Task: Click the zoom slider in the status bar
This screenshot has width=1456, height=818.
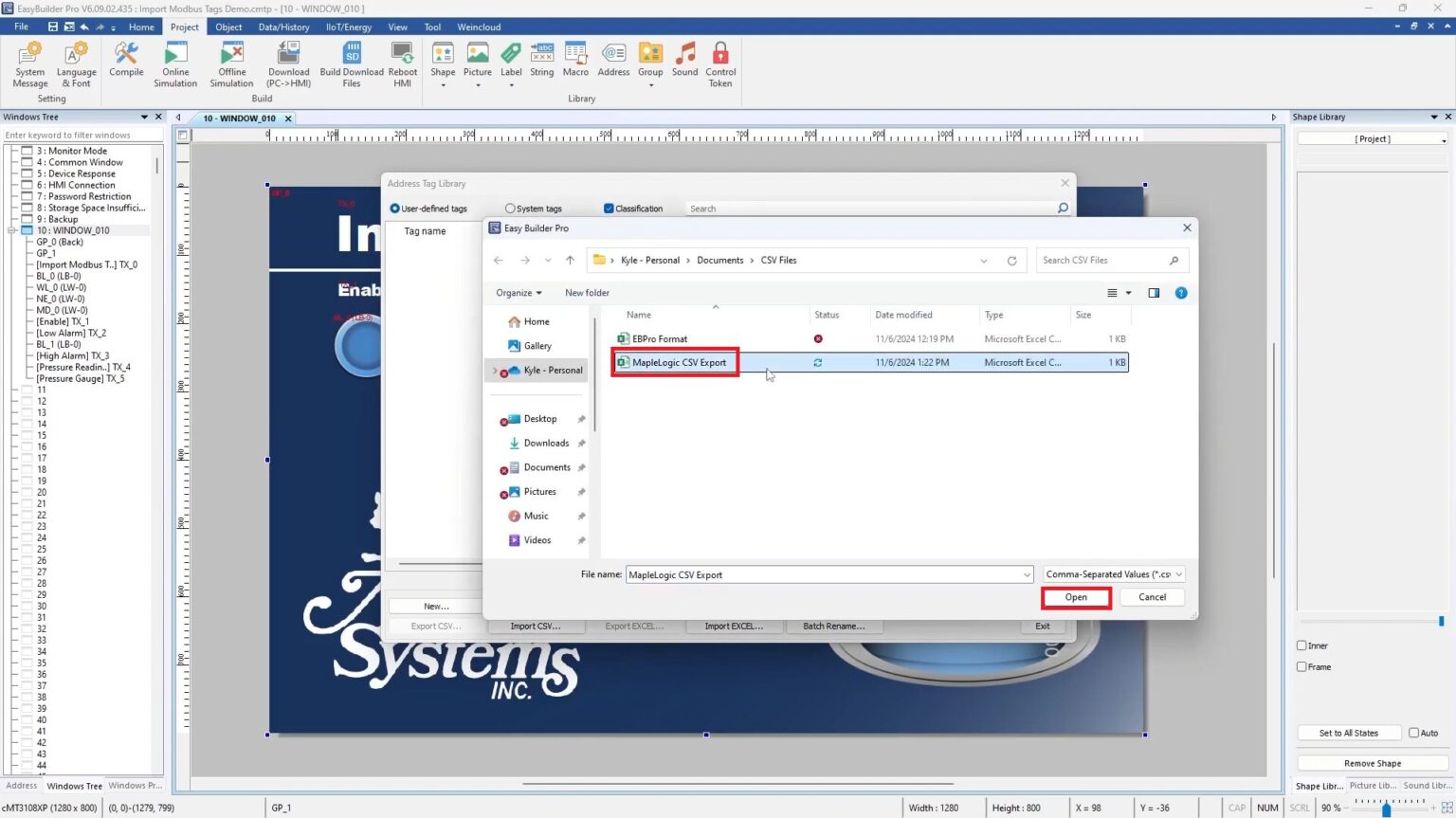Action: coord(1386,809)
